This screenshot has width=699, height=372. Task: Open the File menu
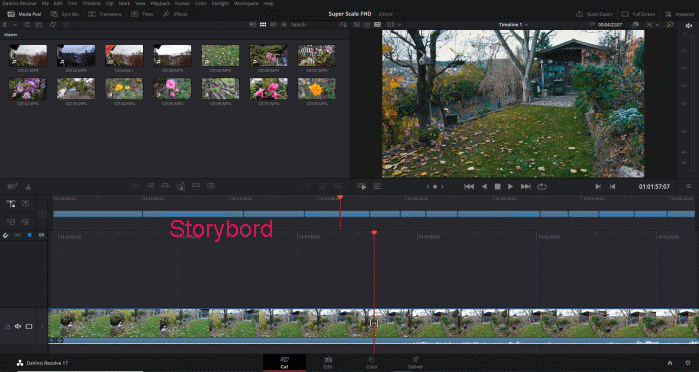point(45,3)
